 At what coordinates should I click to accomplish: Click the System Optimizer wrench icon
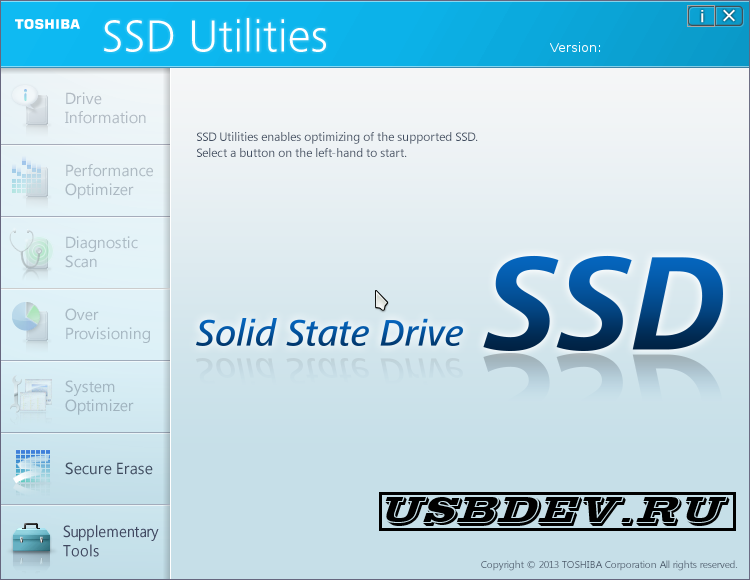click(31, 396)
